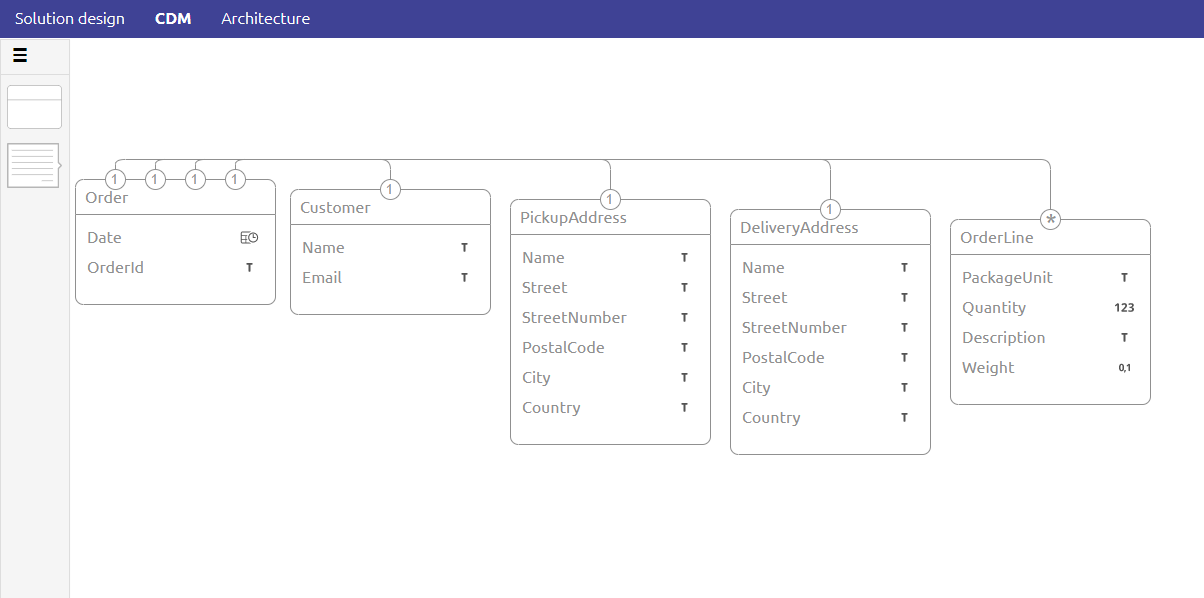Click the text type icon beside Description

(1124, 337)
